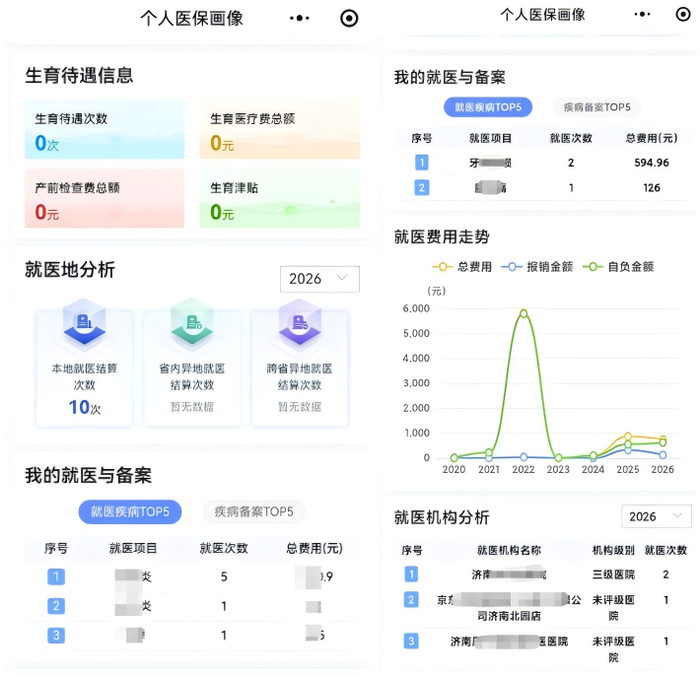The width and height of the screenshot is (700, 675).
Task: Tap rank badge 1 in left 就医疾病 table
Action: (56, 576)
